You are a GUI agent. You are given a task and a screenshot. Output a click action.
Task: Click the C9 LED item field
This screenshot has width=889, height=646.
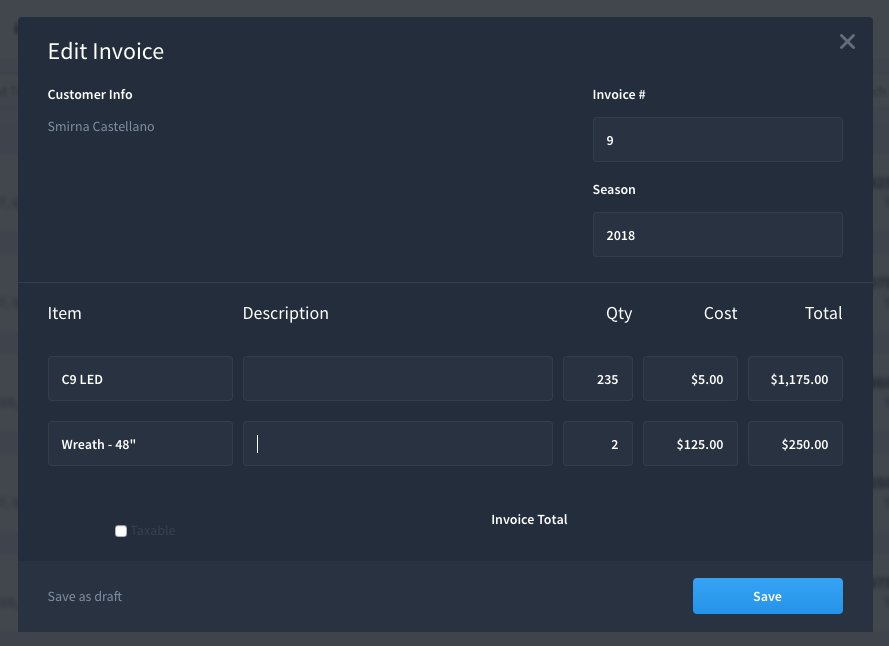click(x=140, y=379)
